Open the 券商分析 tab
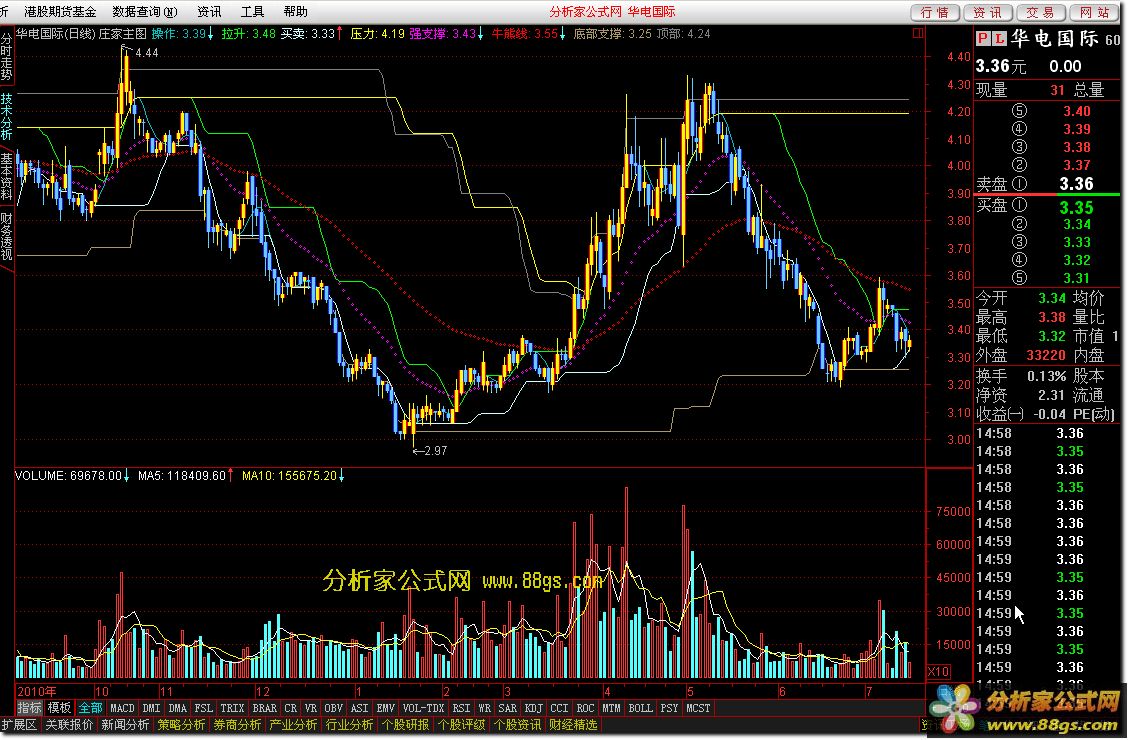 (x=237, y=724)
